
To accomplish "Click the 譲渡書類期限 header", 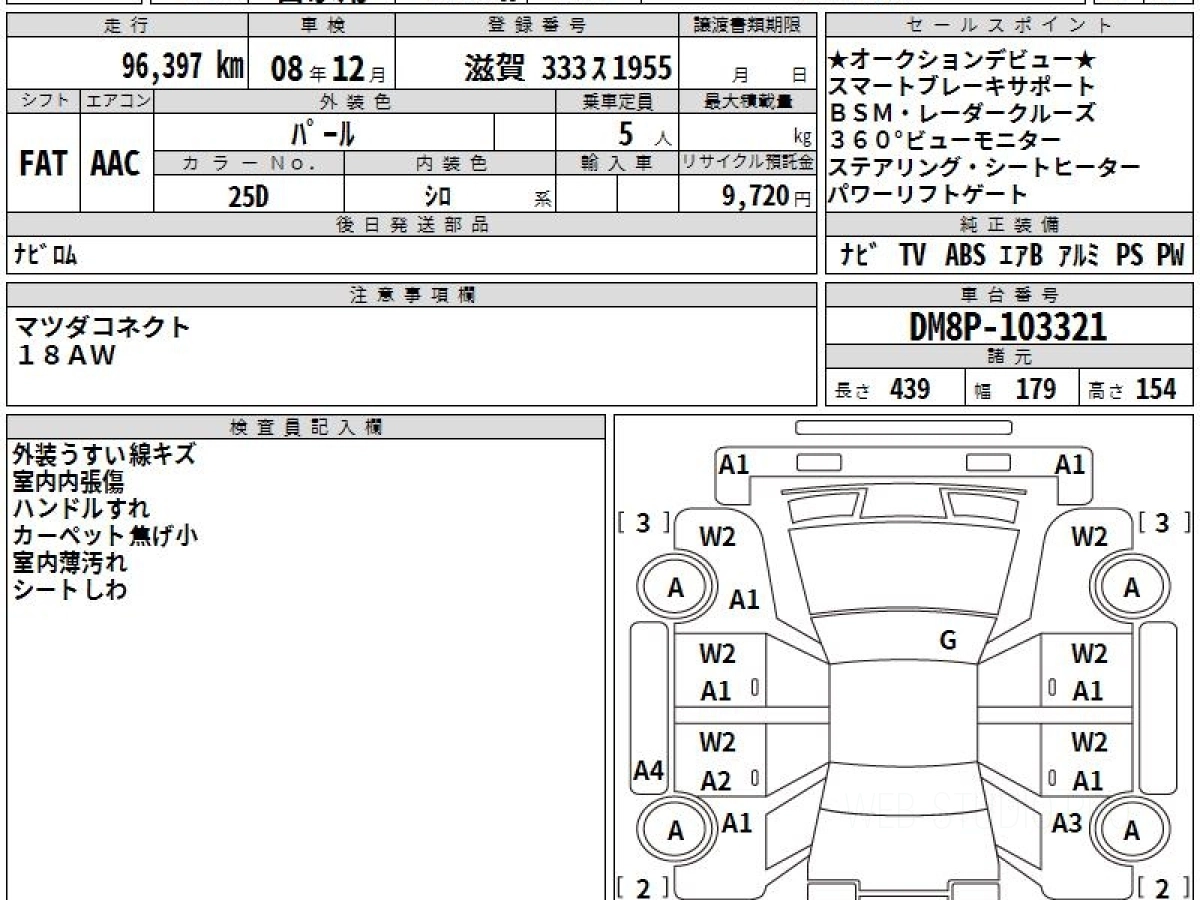I will (748, 26).
